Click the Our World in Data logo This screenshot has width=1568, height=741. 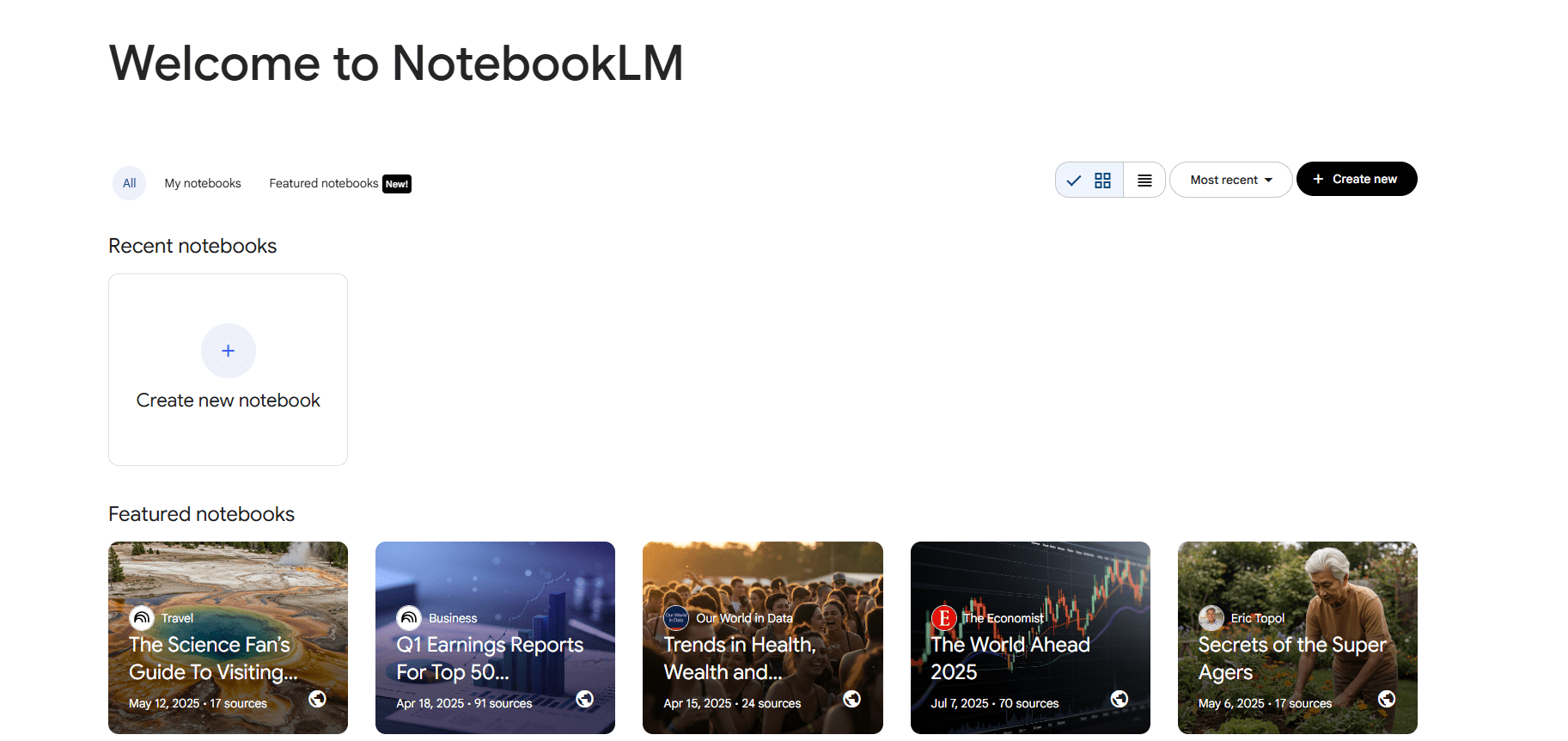click(x=676, y=617)
